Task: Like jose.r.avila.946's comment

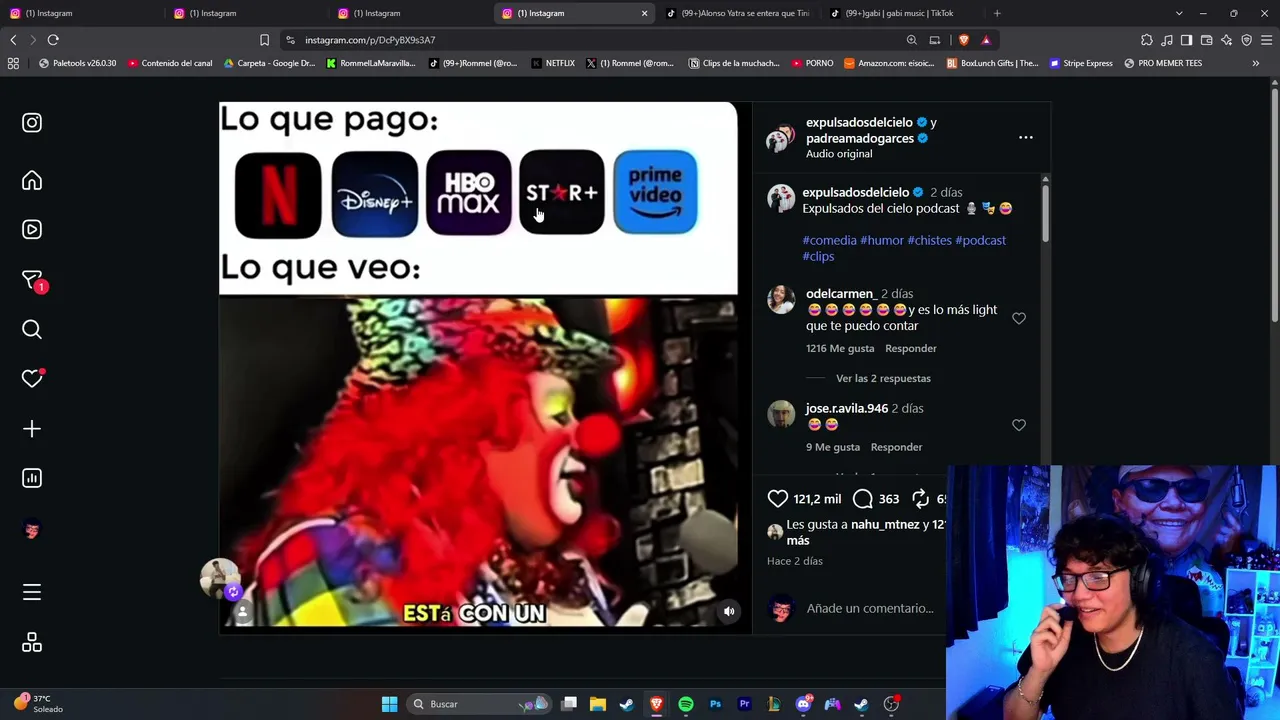Action: [1018, 425]
